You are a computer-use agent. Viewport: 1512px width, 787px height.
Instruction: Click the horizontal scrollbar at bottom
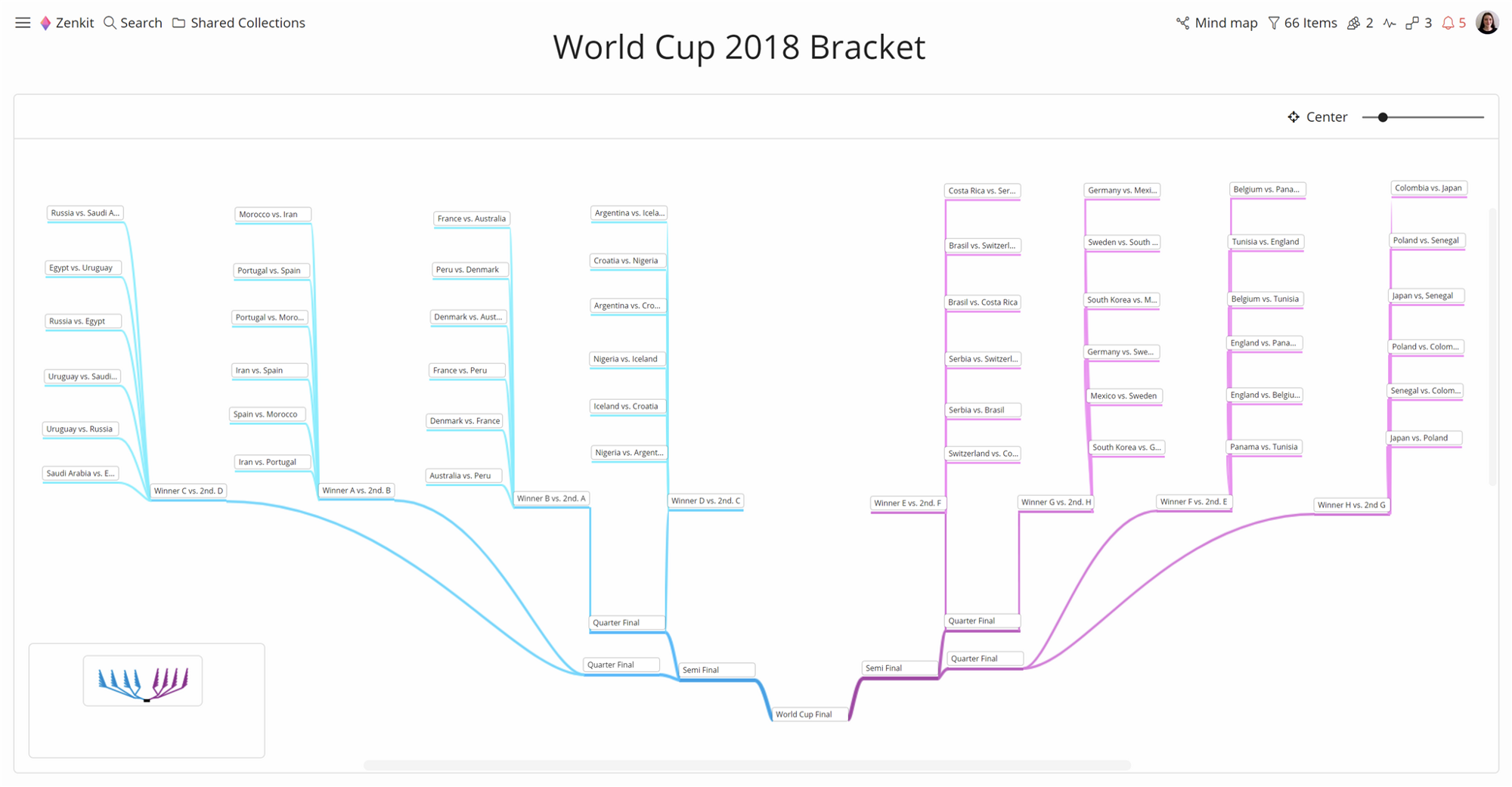[x=747, y=765]
